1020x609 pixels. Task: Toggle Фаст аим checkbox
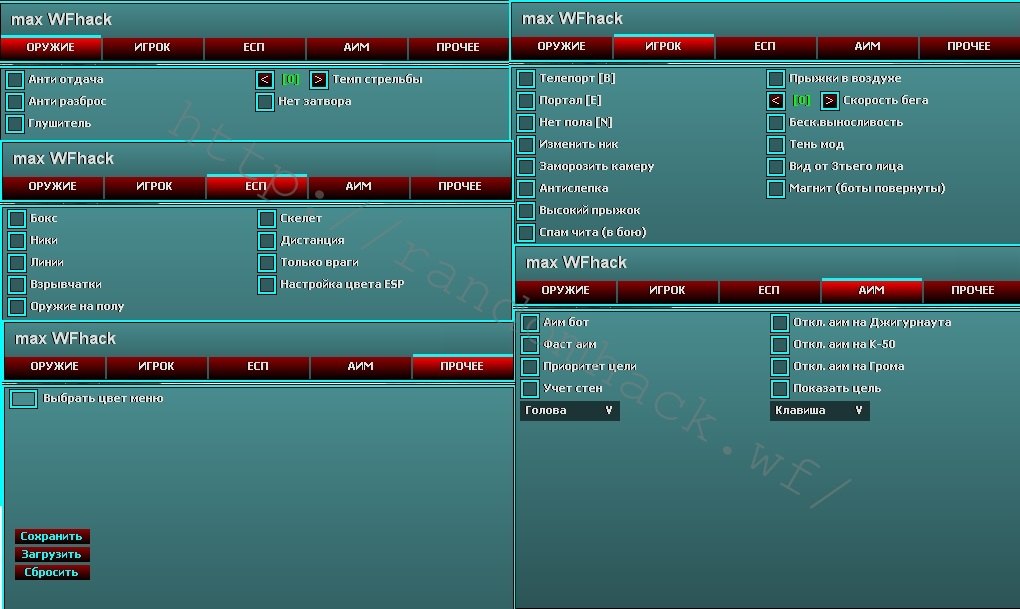tap(530, 345)
